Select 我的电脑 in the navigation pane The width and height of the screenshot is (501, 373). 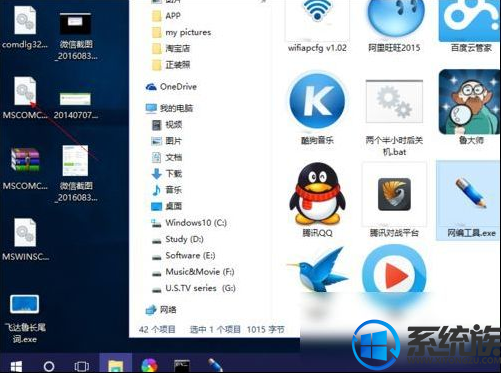tap(169, 108)
